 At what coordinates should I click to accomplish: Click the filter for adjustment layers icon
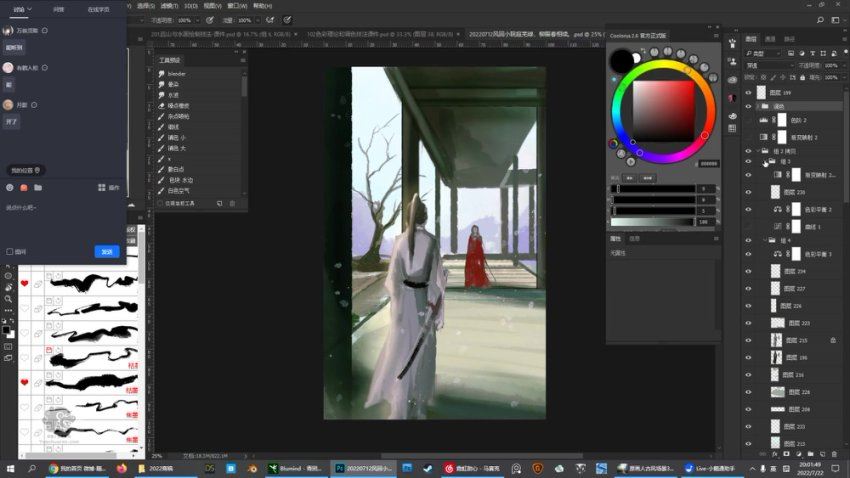coord(802,53)
